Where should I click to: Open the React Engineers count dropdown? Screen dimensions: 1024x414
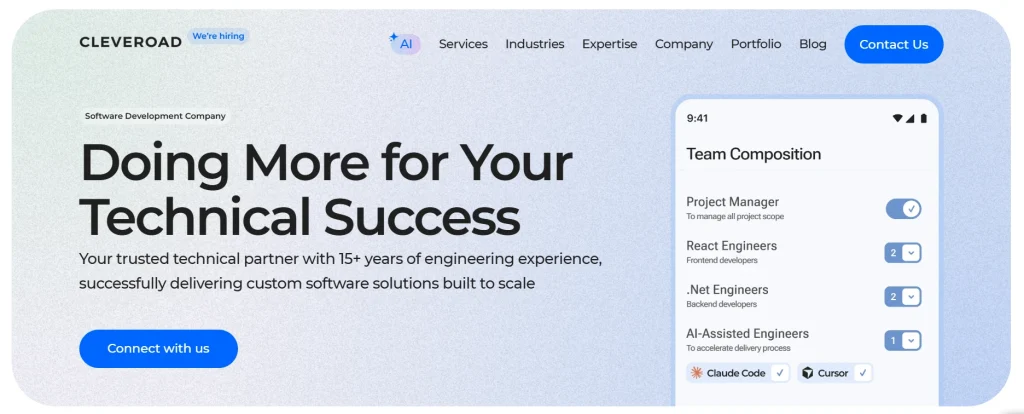(903, 253)
